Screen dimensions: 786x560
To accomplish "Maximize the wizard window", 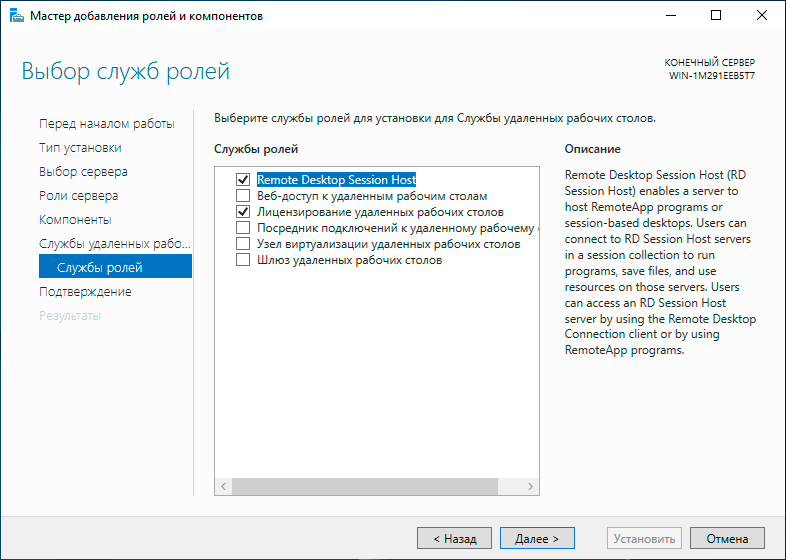I will pyautogui.click(x=716, y=15).
